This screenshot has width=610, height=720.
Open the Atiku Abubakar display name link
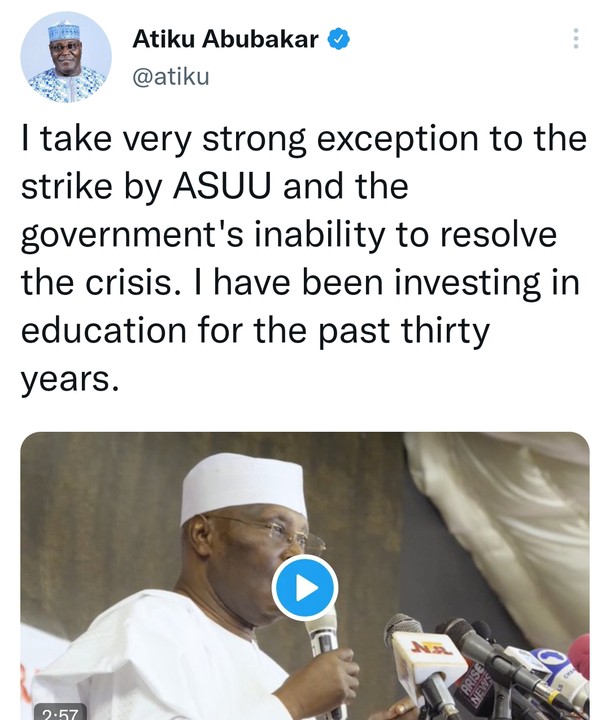(x=225, y=40)
